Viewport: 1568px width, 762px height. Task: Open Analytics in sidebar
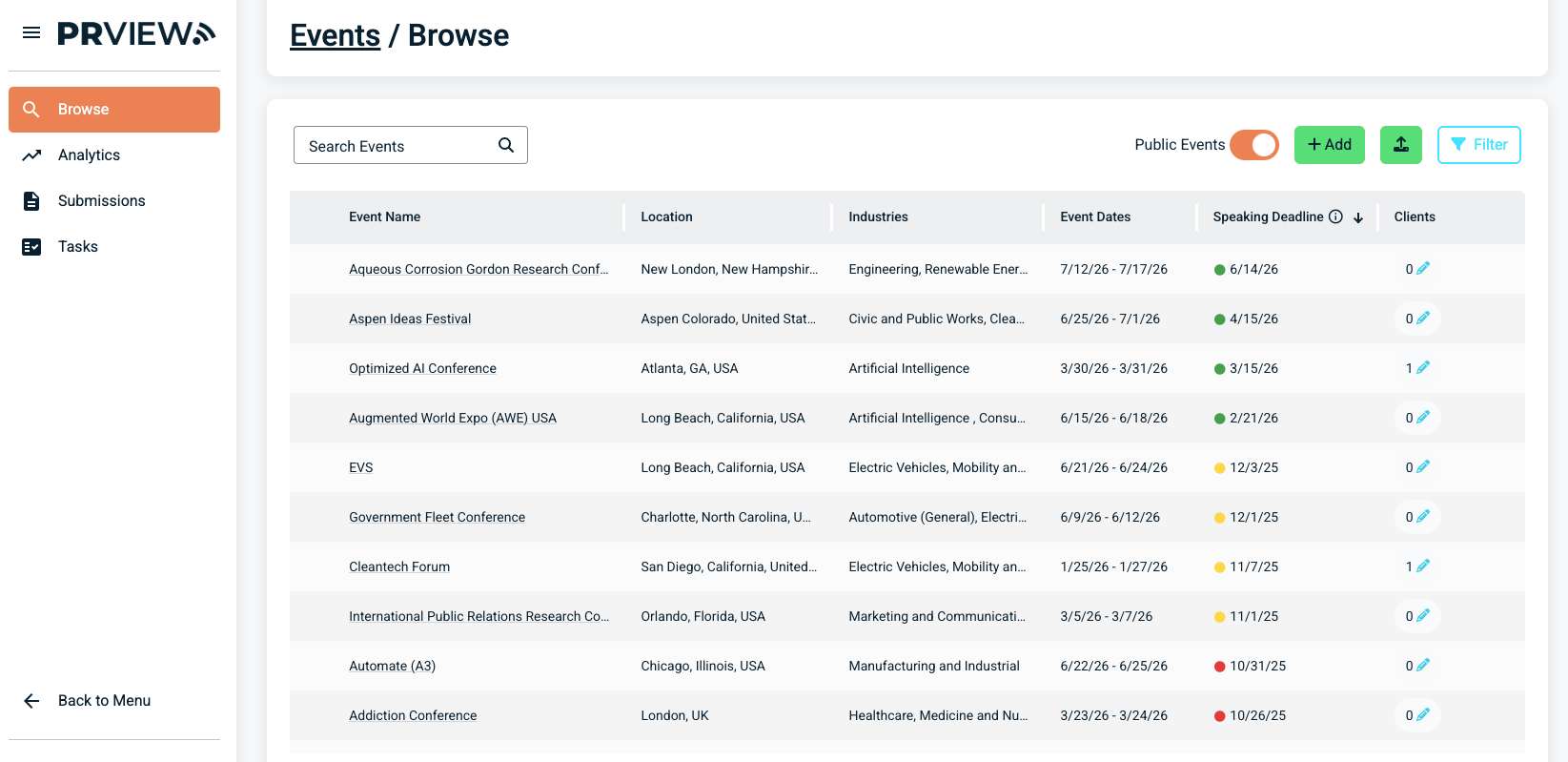coord(89,155)
